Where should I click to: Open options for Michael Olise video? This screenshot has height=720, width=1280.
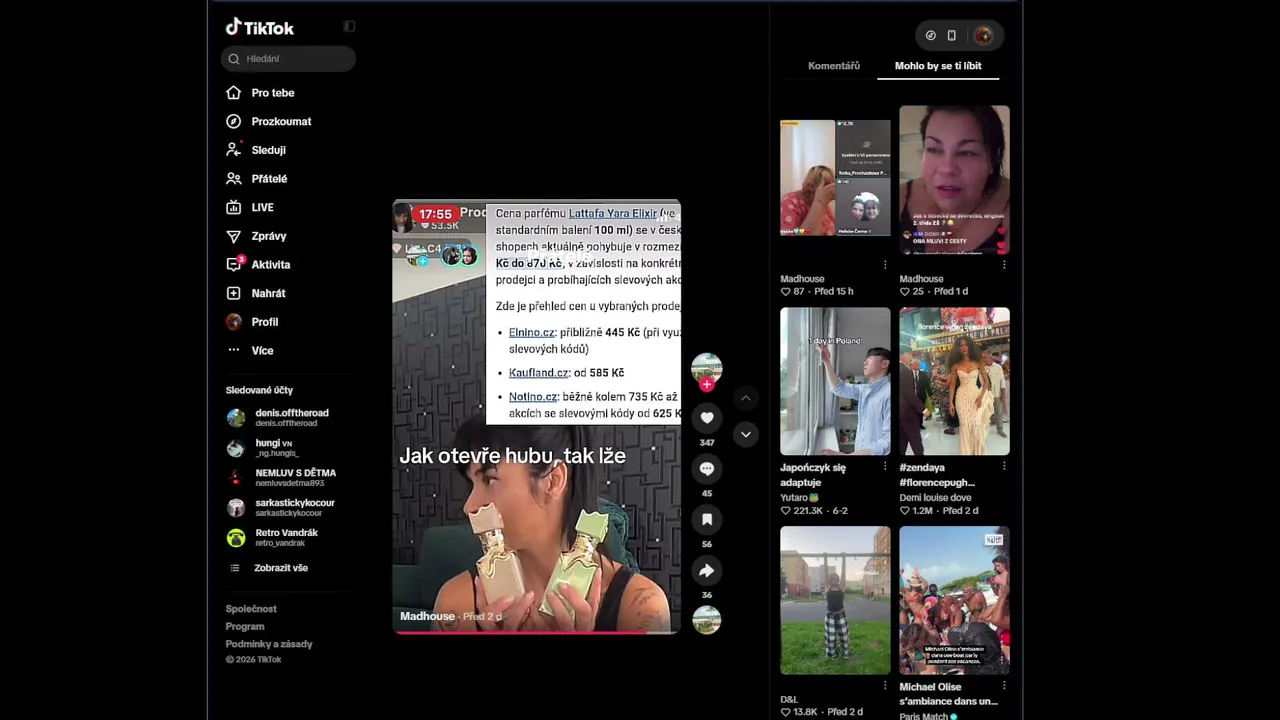tap(1004, 686)
